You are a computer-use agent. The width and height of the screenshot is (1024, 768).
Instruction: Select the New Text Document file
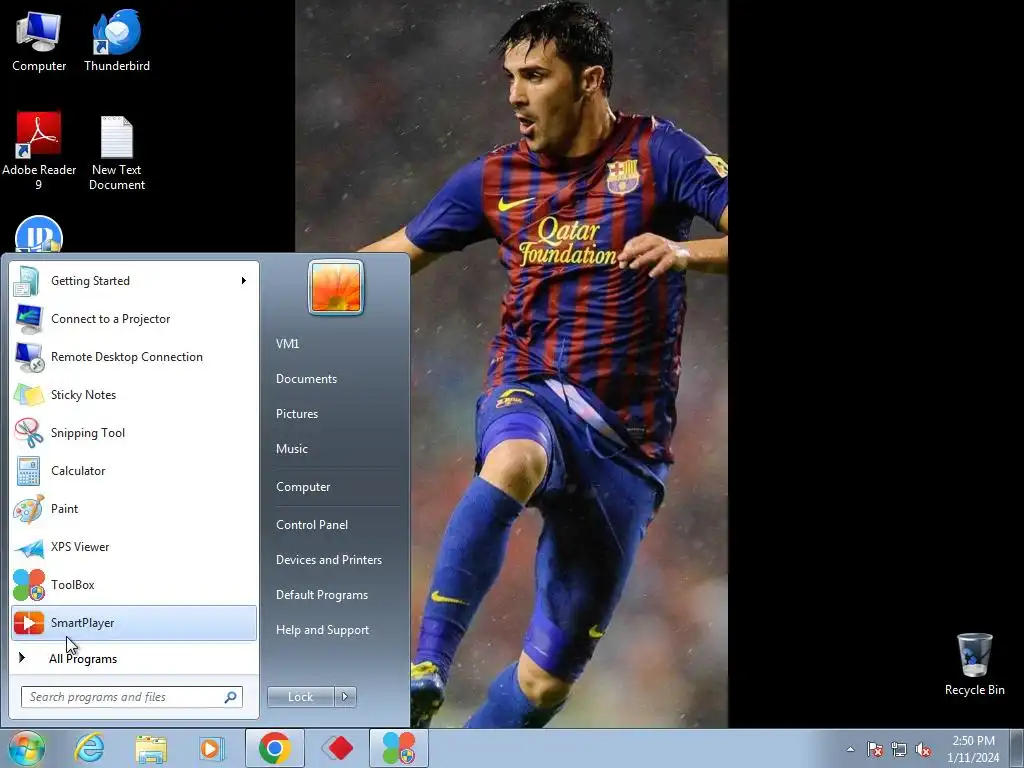[x=117, y=153]
